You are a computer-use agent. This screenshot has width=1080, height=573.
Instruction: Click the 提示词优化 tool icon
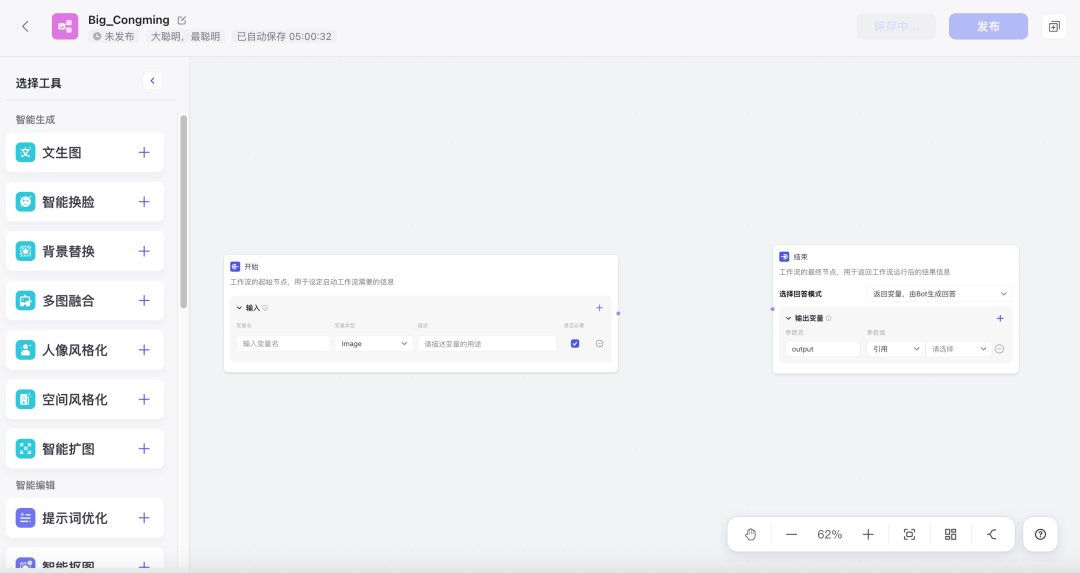pyautogui.click(x=25, y=518)
